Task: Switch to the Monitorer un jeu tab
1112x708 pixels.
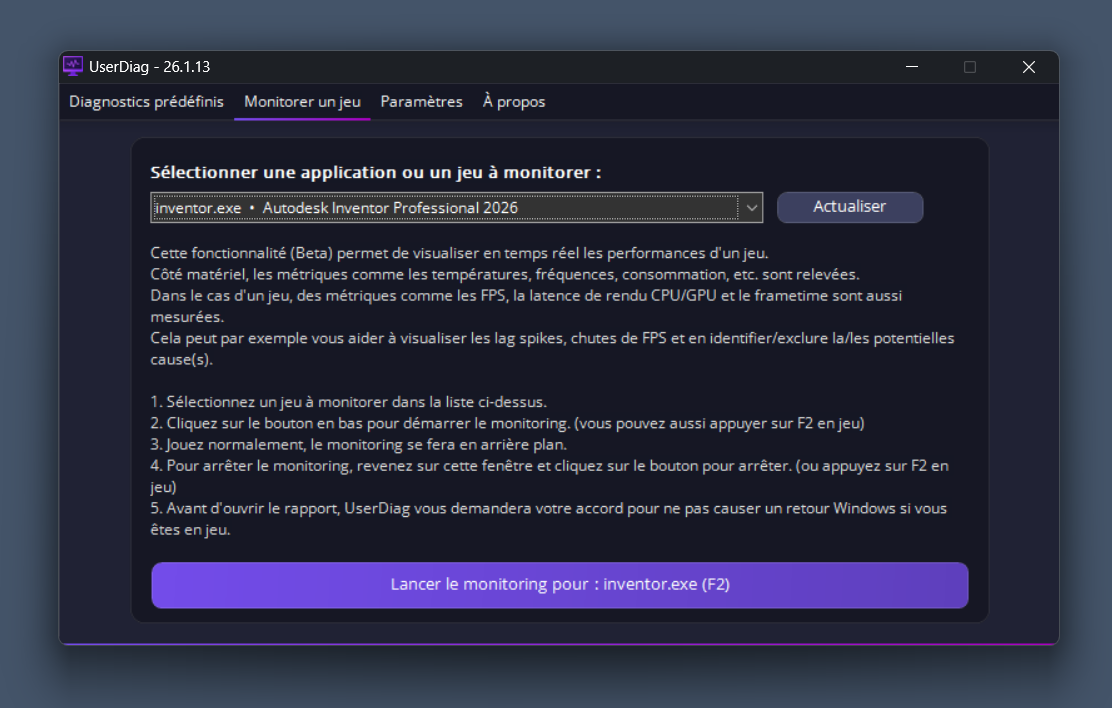Action: click(x=302, y=102)
